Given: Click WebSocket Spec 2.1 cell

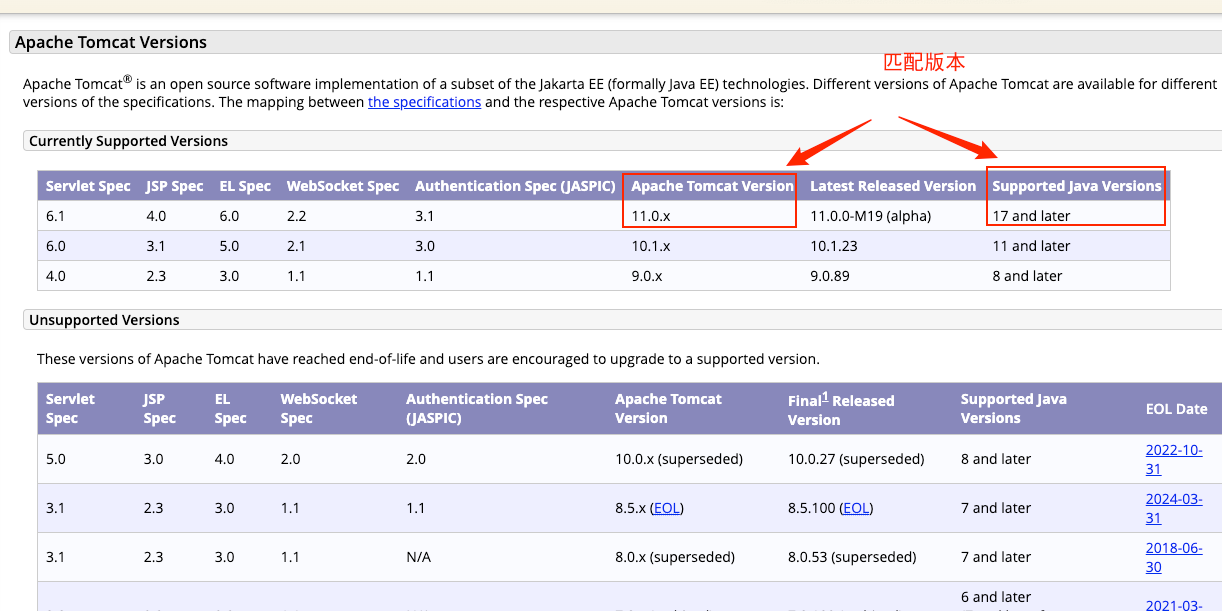Looking at the screenshot, I should pyautogui.click(x=296, y=246).
